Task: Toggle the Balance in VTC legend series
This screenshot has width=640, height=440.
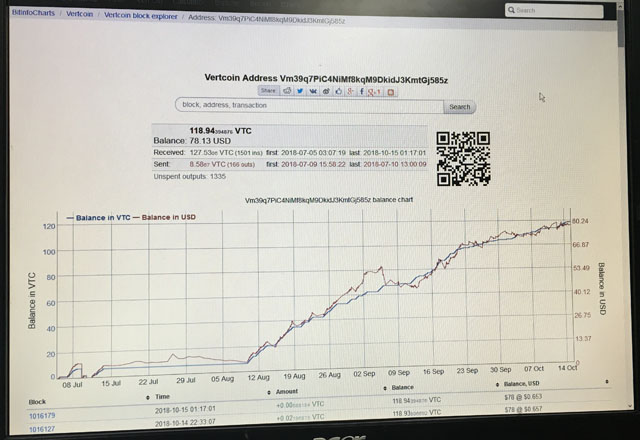Action: click(98, 218)
